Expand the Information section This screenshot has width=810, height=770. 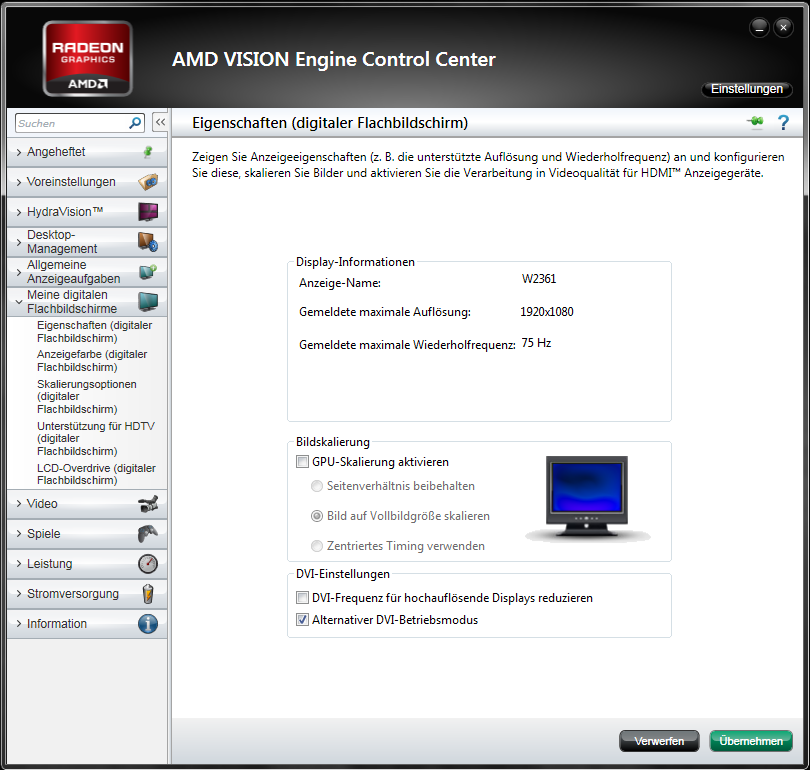[x=87, y=623]
